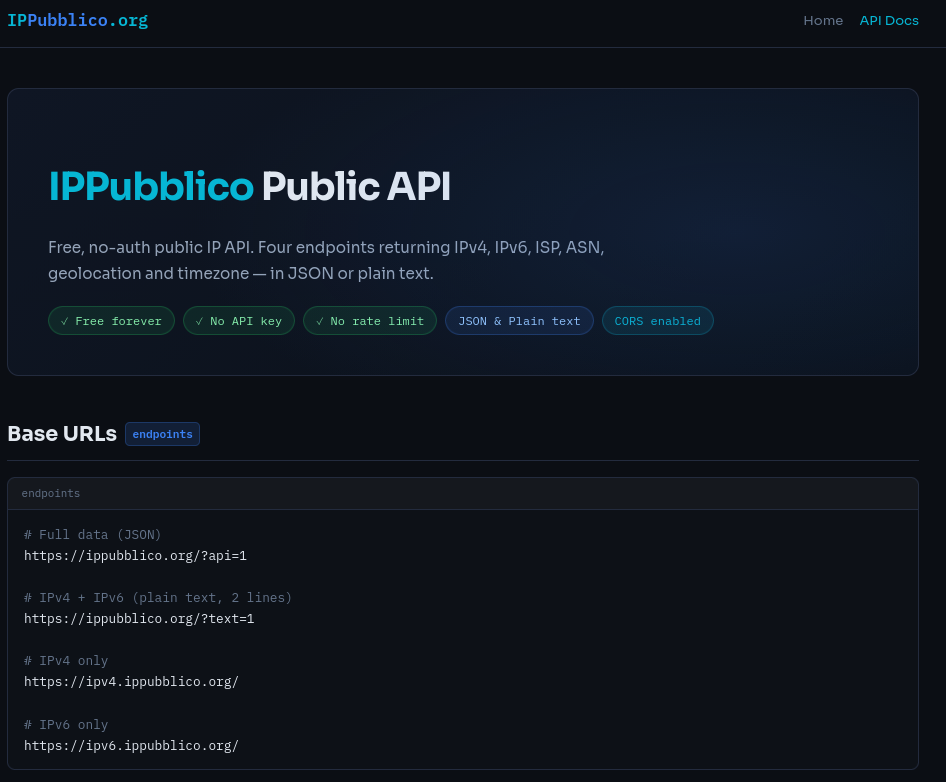Image resolution: width=946 pixels, height=782 pixels.
Task: Click the CORS enabled badge
Action: tap(658, 321)
